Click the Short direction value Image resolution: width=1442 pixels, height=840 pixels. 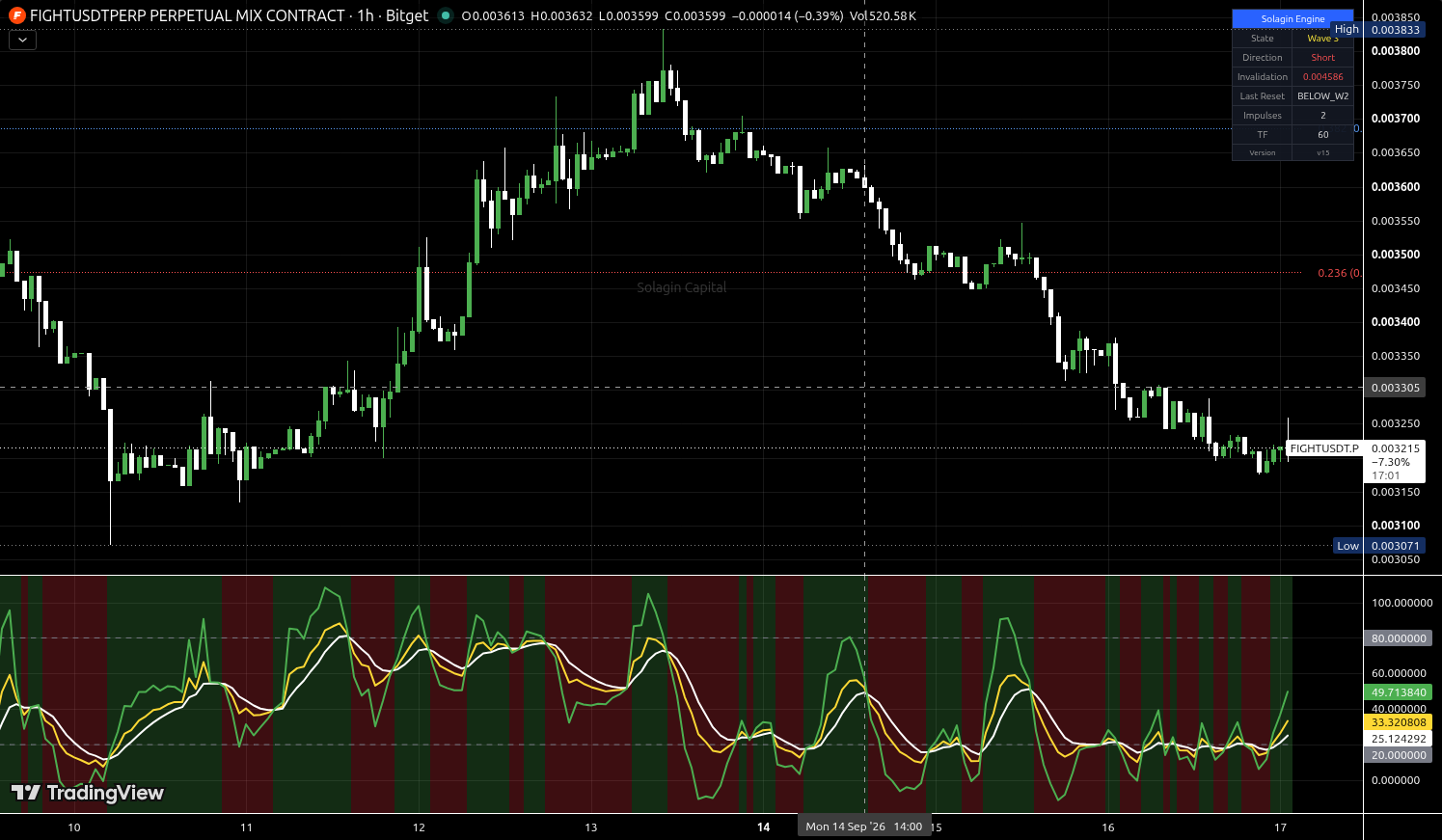pos(1322,58)
